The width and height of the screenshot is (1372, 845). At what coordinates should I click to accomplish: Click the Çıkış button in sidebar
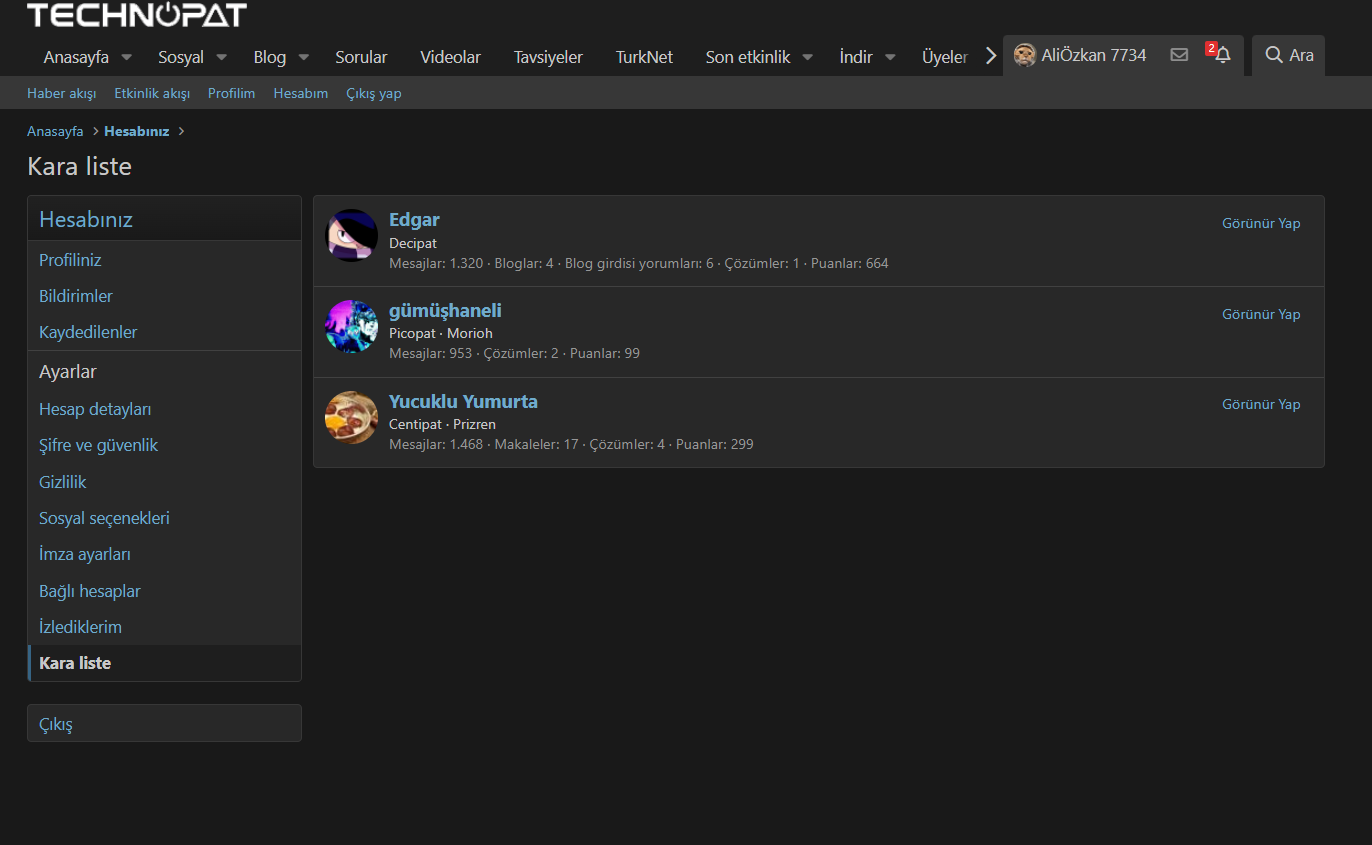tap(164, 723)
